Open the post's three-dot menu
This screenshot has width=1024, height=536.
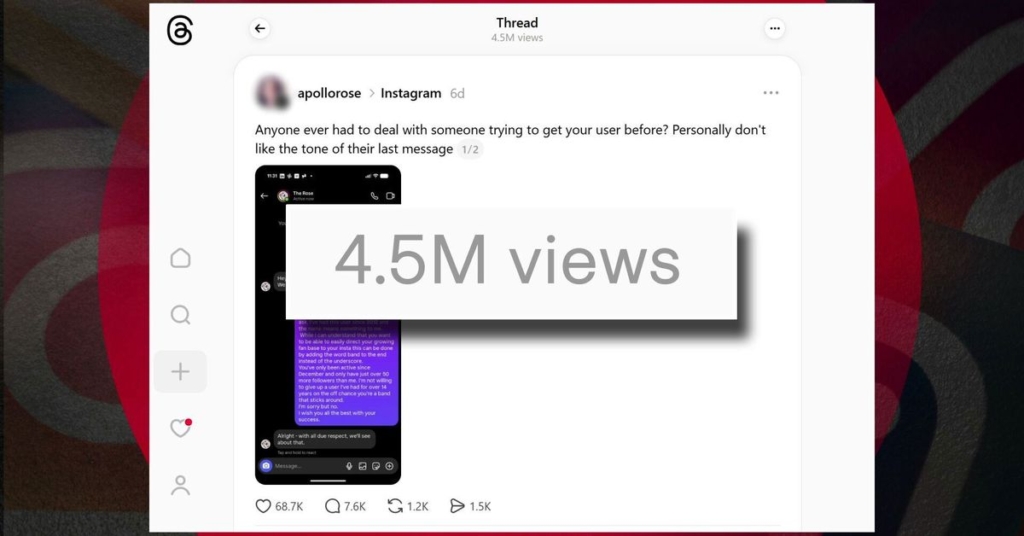(771, 93)
